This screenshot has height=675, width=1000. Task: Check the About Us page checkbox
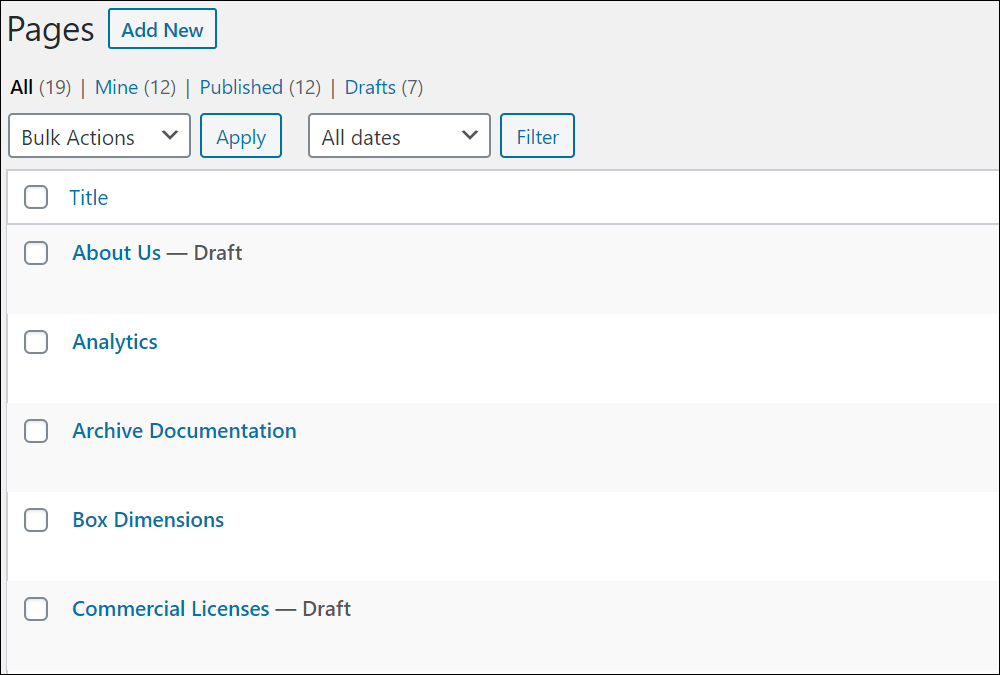point(36,253)
